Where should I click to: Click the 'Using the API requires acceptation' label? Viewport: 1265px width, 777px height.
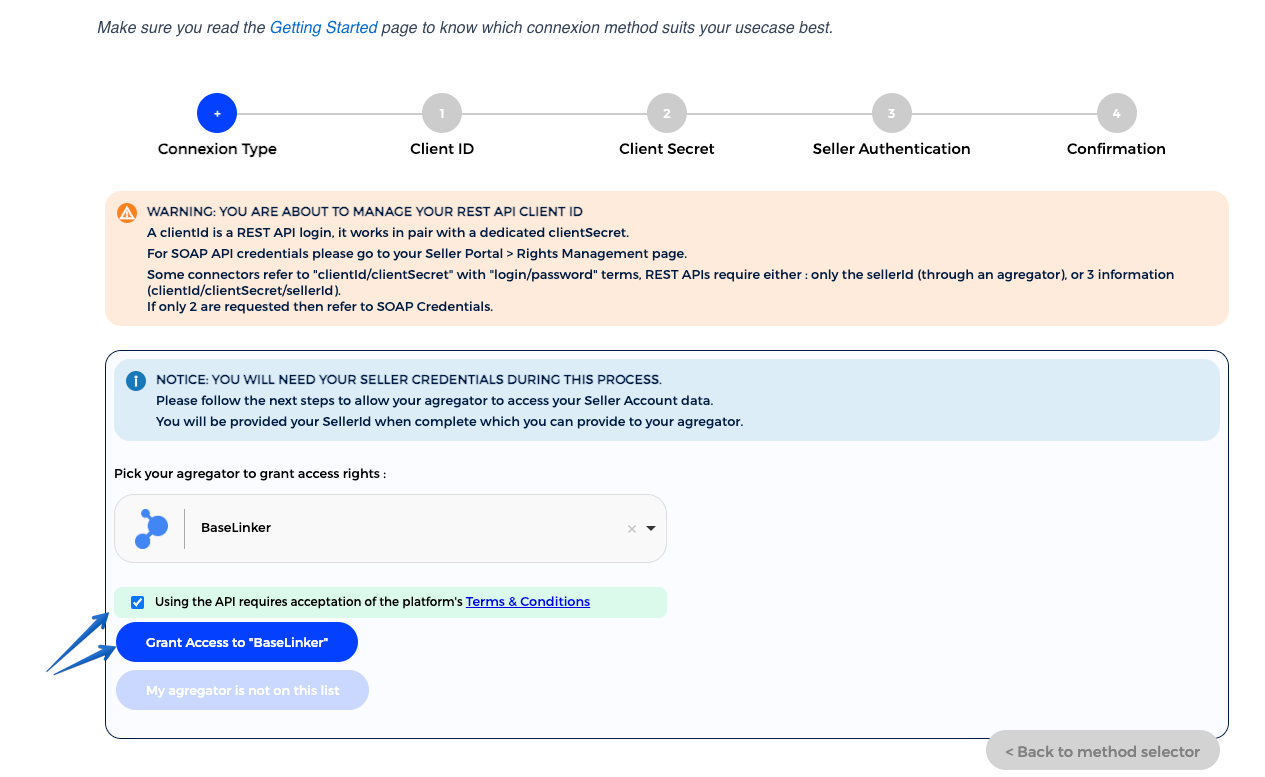tap(308, 602)
